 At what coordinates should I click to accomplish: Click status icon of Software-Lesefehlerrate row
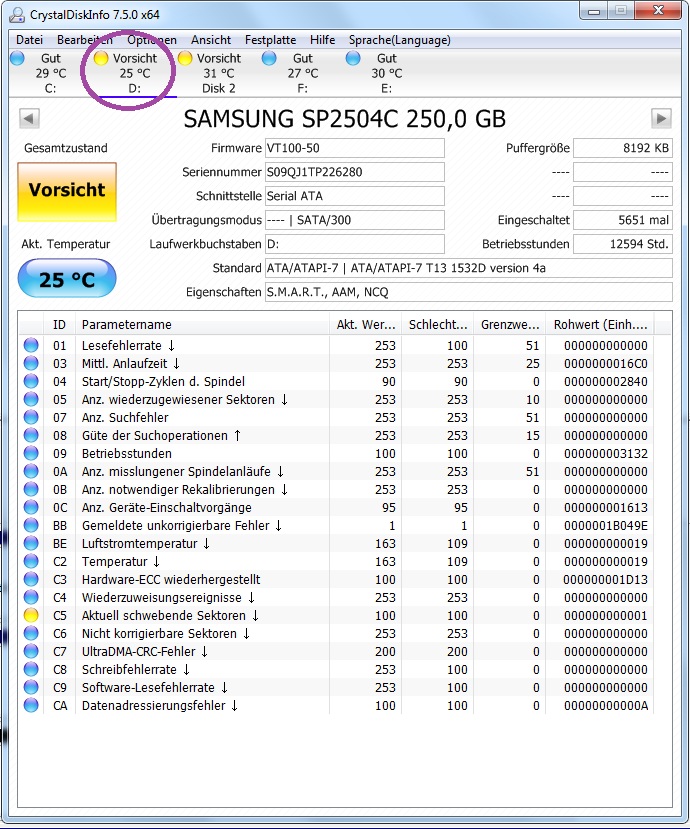[x=31, y=687]
